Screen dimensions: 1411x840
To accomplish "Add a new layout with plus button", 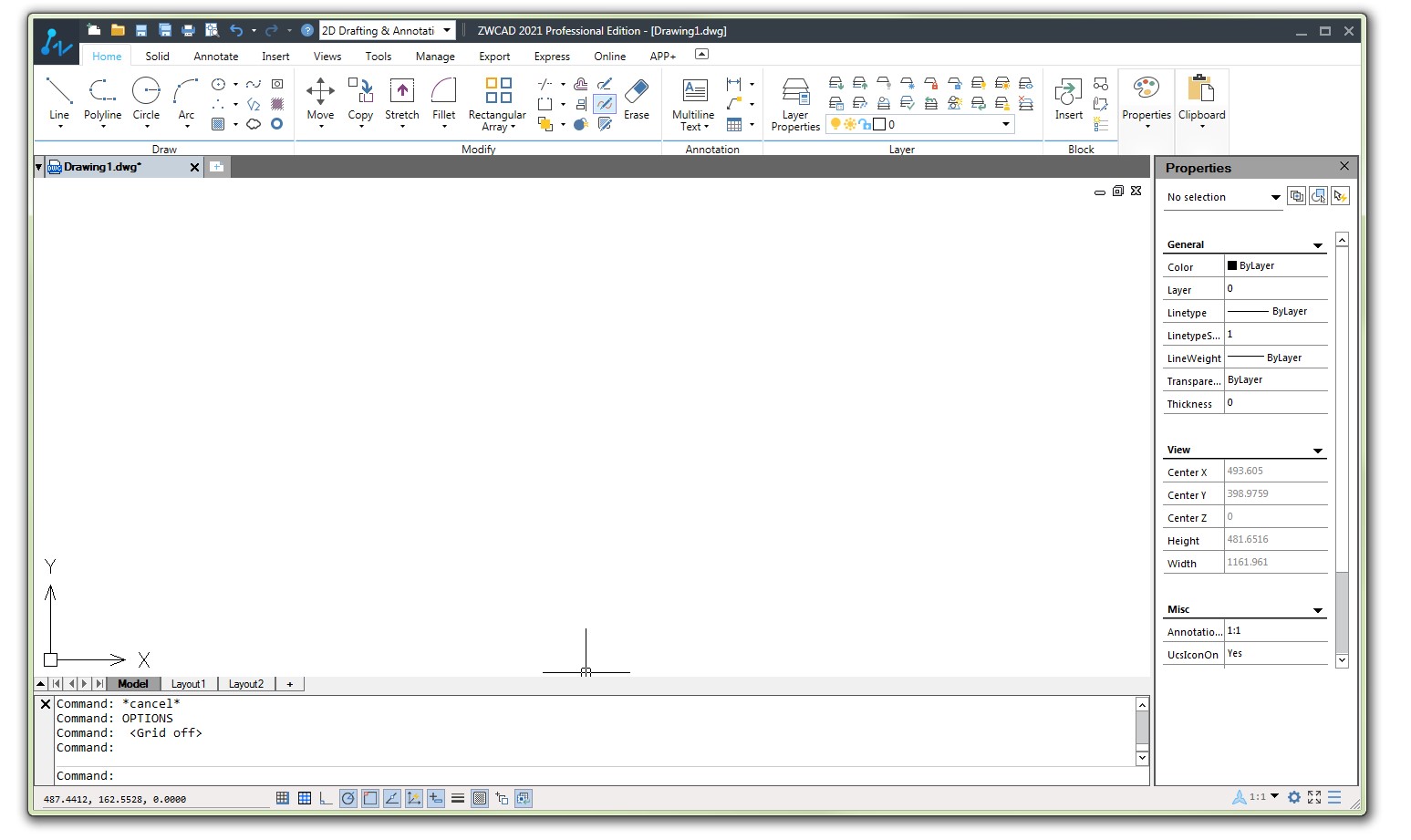I will tap(290, 684).
